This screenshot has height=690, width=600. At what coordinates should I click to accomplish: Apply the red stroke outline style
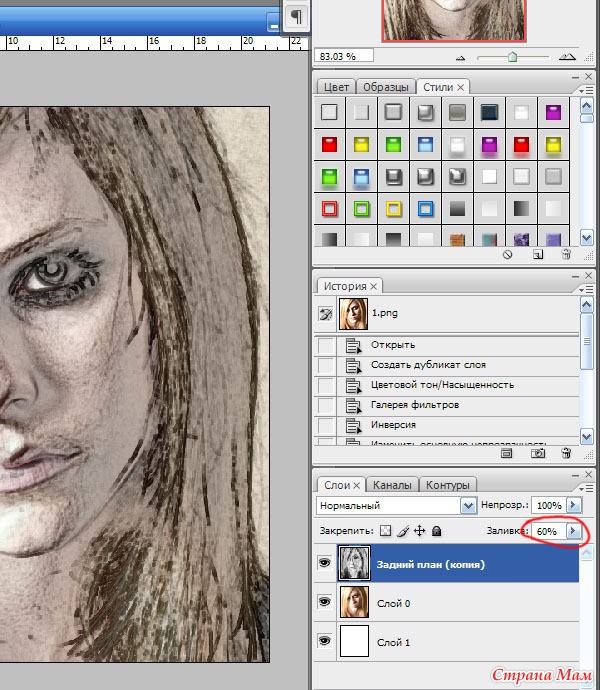[329, 209]
